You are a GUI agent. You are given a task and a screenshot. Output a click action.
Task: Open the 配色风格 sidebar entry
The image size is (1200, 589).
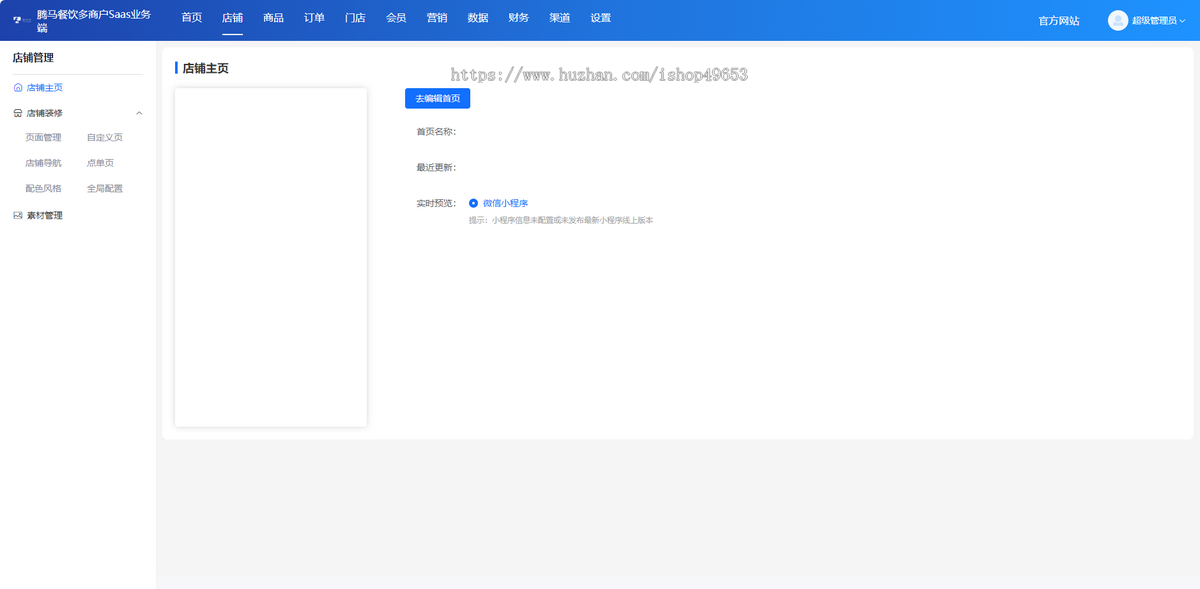coord(43,188)
